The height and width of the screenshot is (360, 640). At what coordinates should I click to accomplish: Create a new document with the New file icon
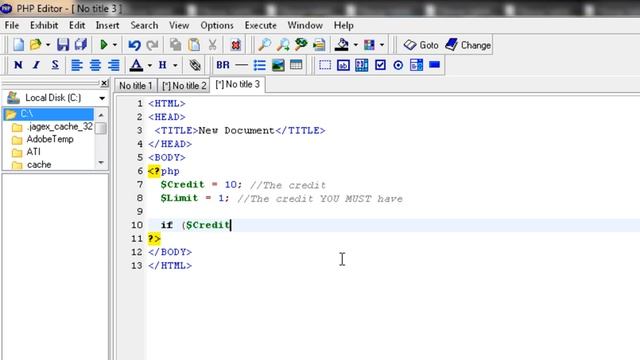click(x=18, y=44)
